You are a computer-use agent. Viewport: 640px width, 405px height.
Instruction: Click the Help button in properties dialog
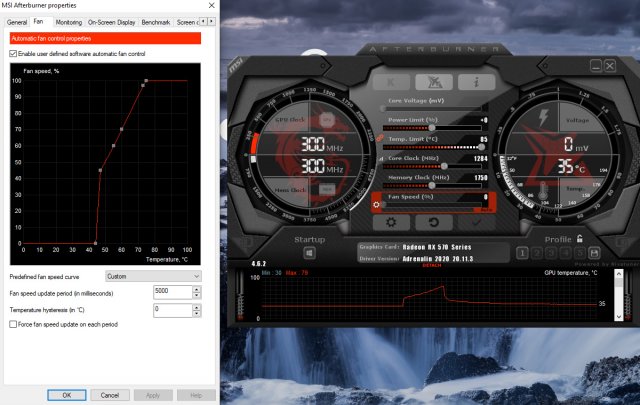pyautogui.click(x=196, y=395)
